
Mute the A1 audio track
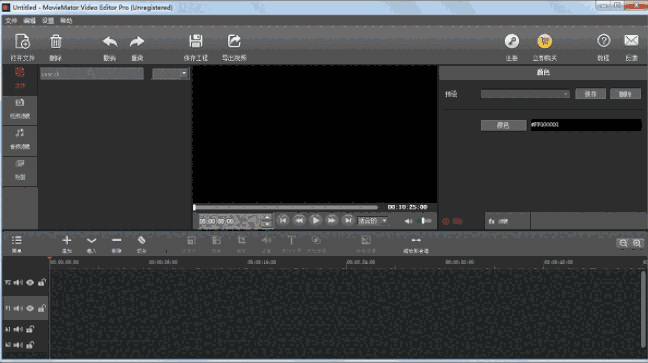point(18,329)
